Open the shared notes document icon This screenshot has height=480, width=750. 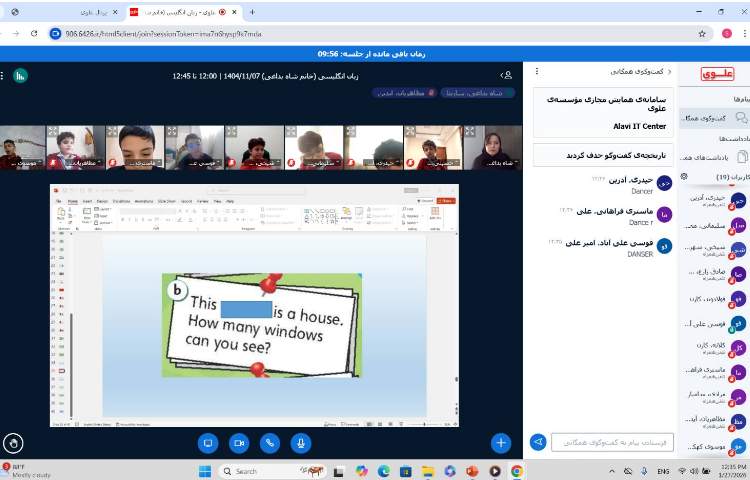point(742,157)
